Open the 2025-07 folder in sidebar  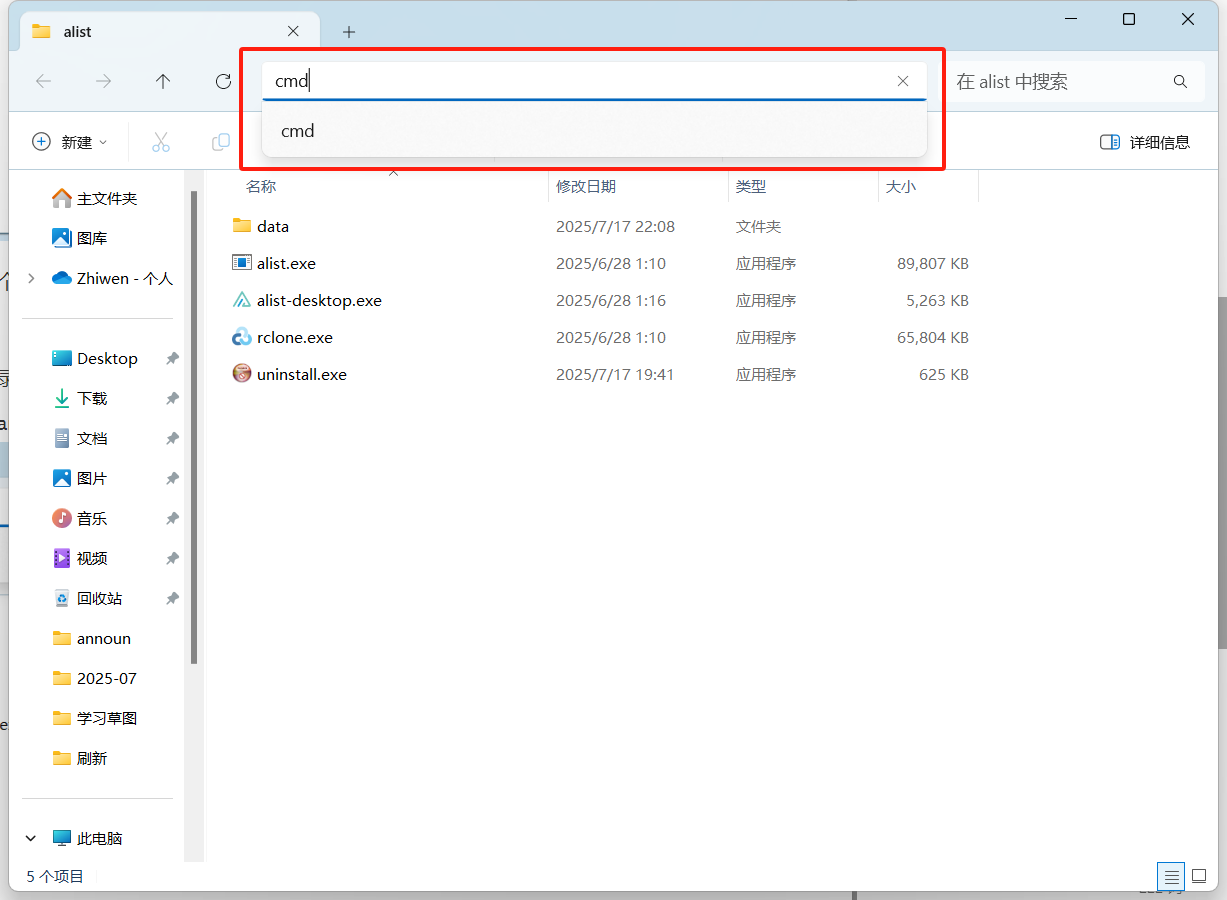tap(94, 678)
